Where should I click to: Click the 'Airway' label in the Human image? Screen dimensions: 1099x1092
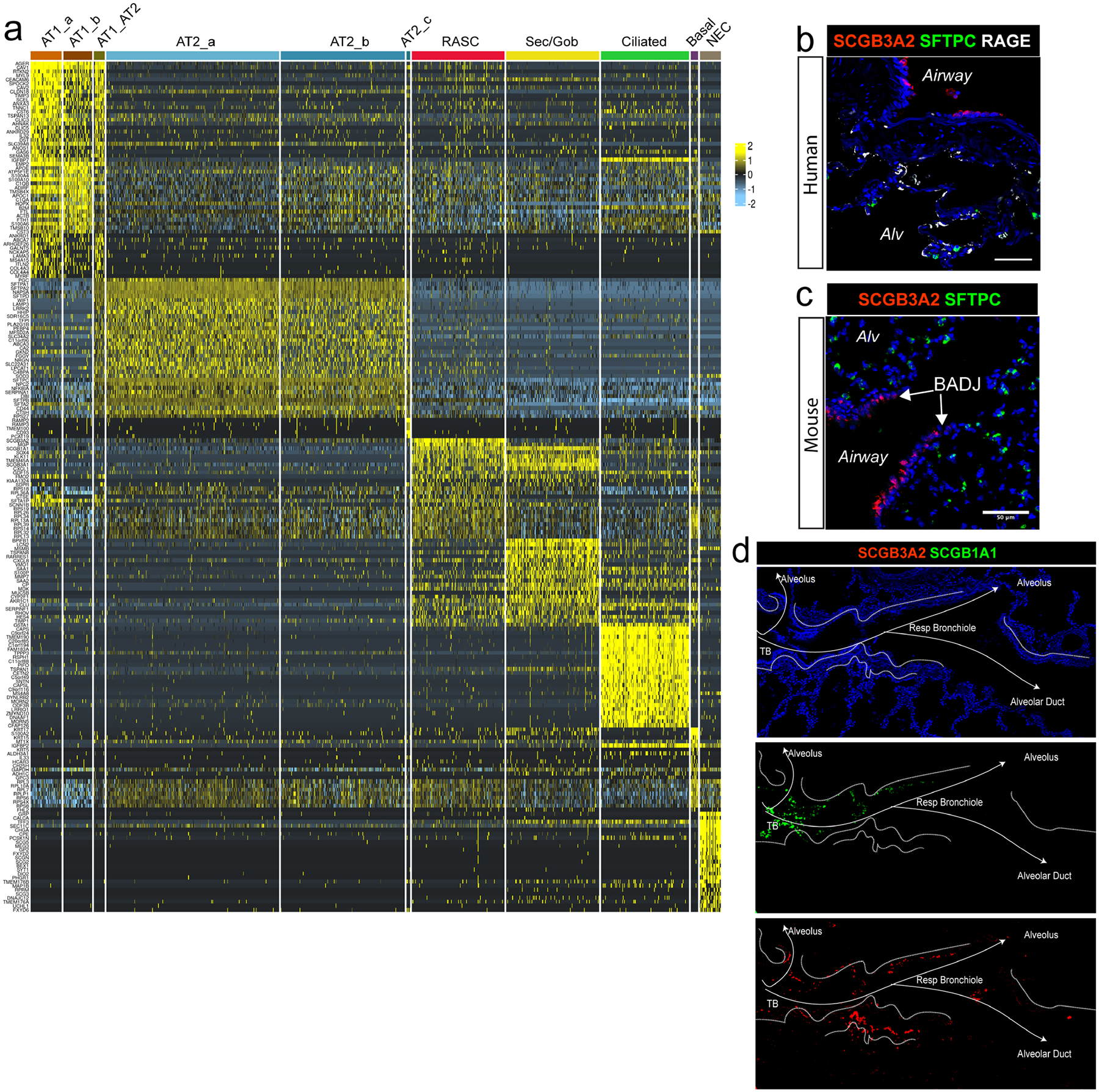(x=947, y=76)
